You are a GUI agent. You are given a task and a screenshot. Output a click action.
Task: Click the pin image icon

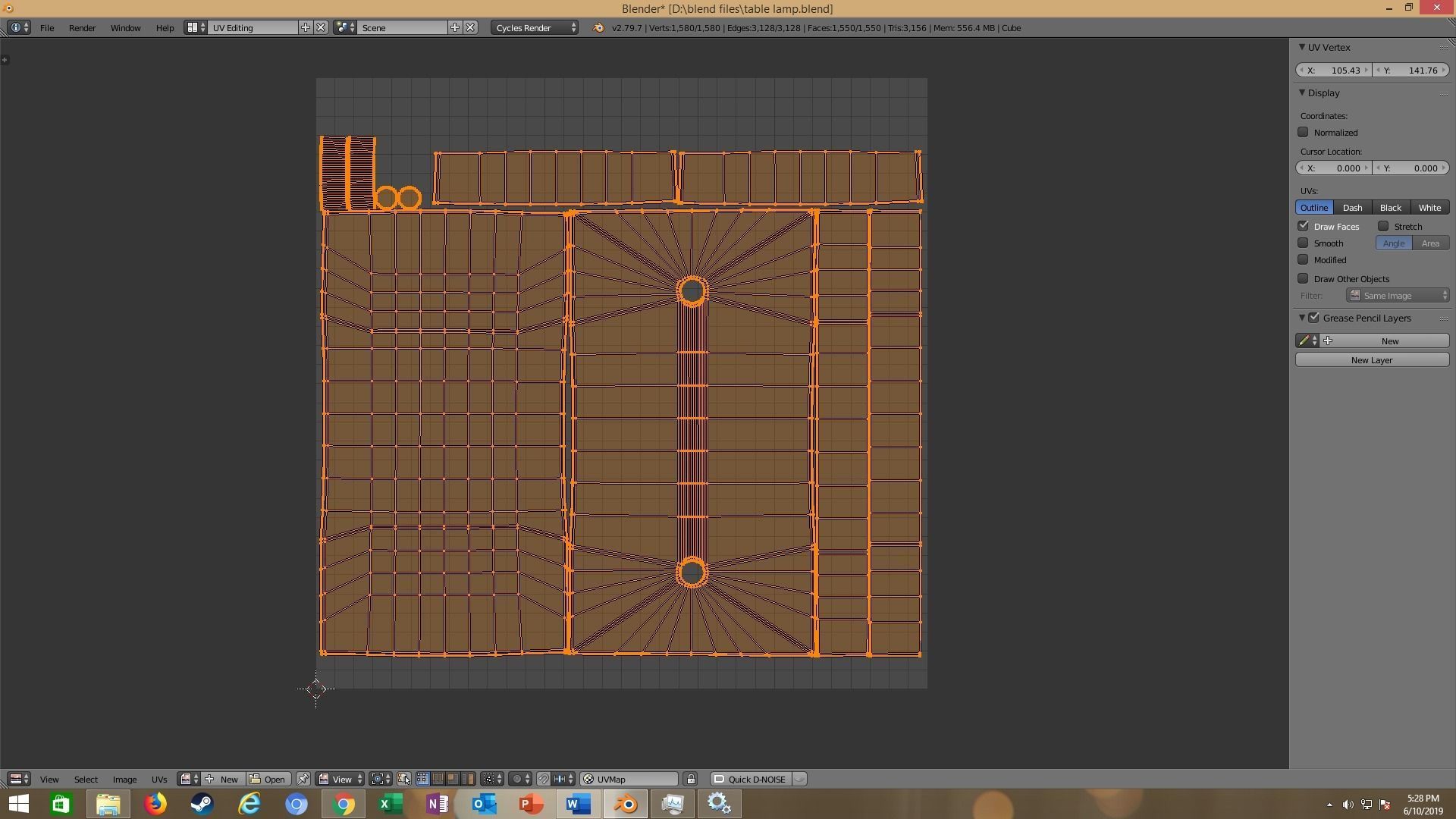pos(303,779)
